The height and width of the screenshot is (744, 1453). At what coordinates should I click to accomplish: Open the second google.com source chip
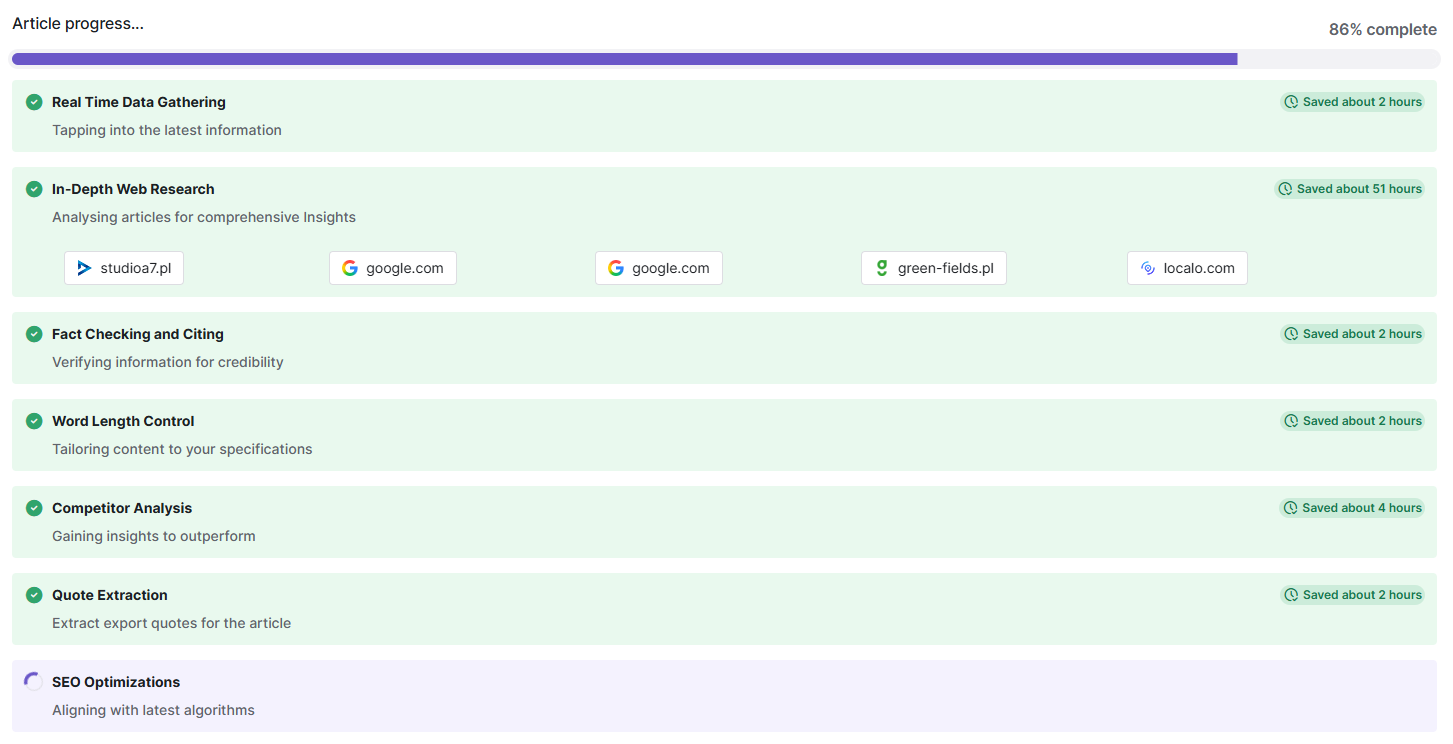point(659,268)
